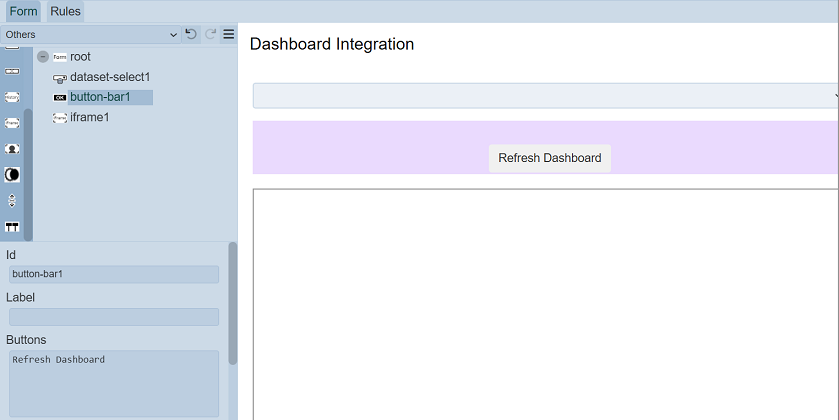Open the dataset select dropdown in preview
The width and height of the screenshot is (839, 420).
tap(545, 95)
